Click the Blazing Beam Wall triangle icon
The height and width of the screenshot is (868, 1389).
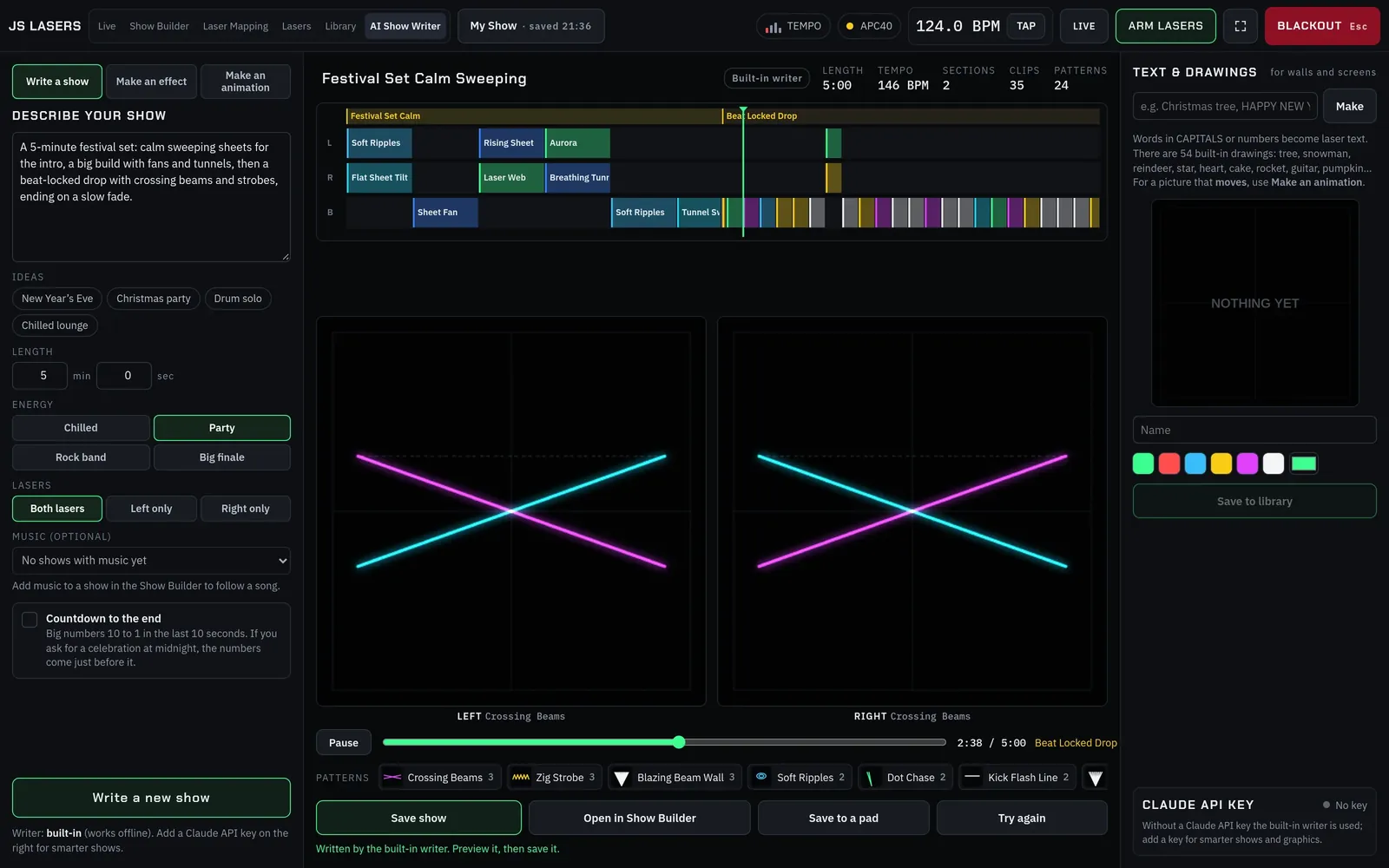click(x=622, y=778)
